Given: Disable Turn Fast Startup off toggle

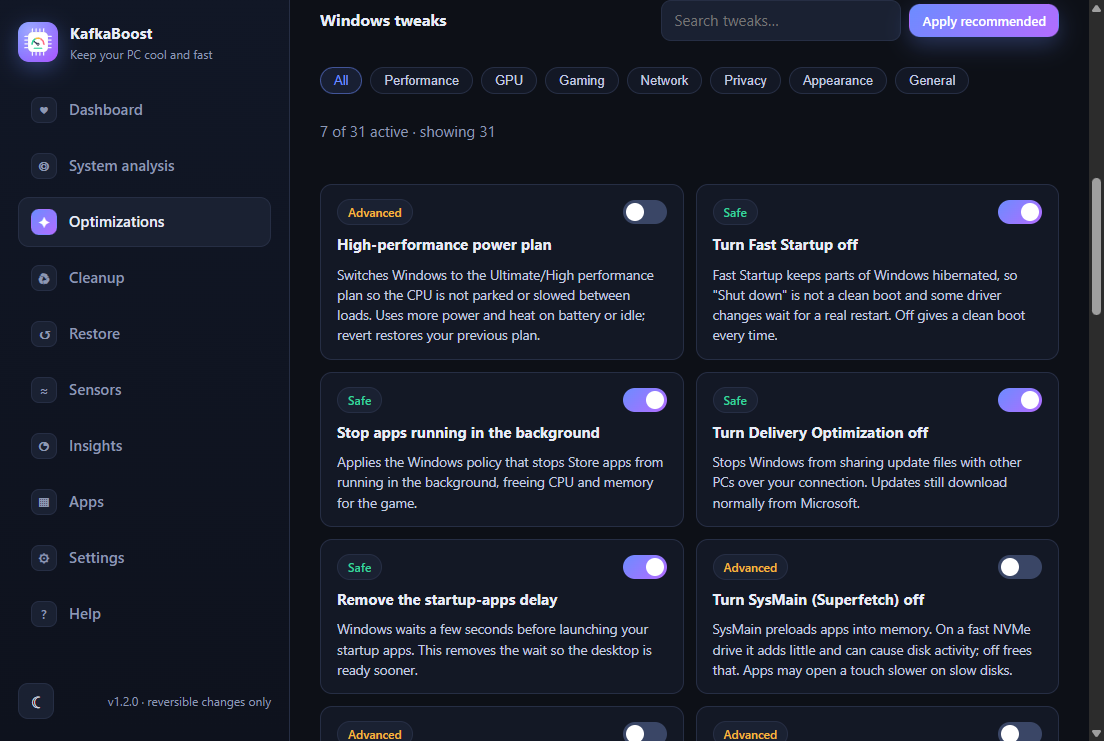Looking at the screenshot, I should 1020,212.
